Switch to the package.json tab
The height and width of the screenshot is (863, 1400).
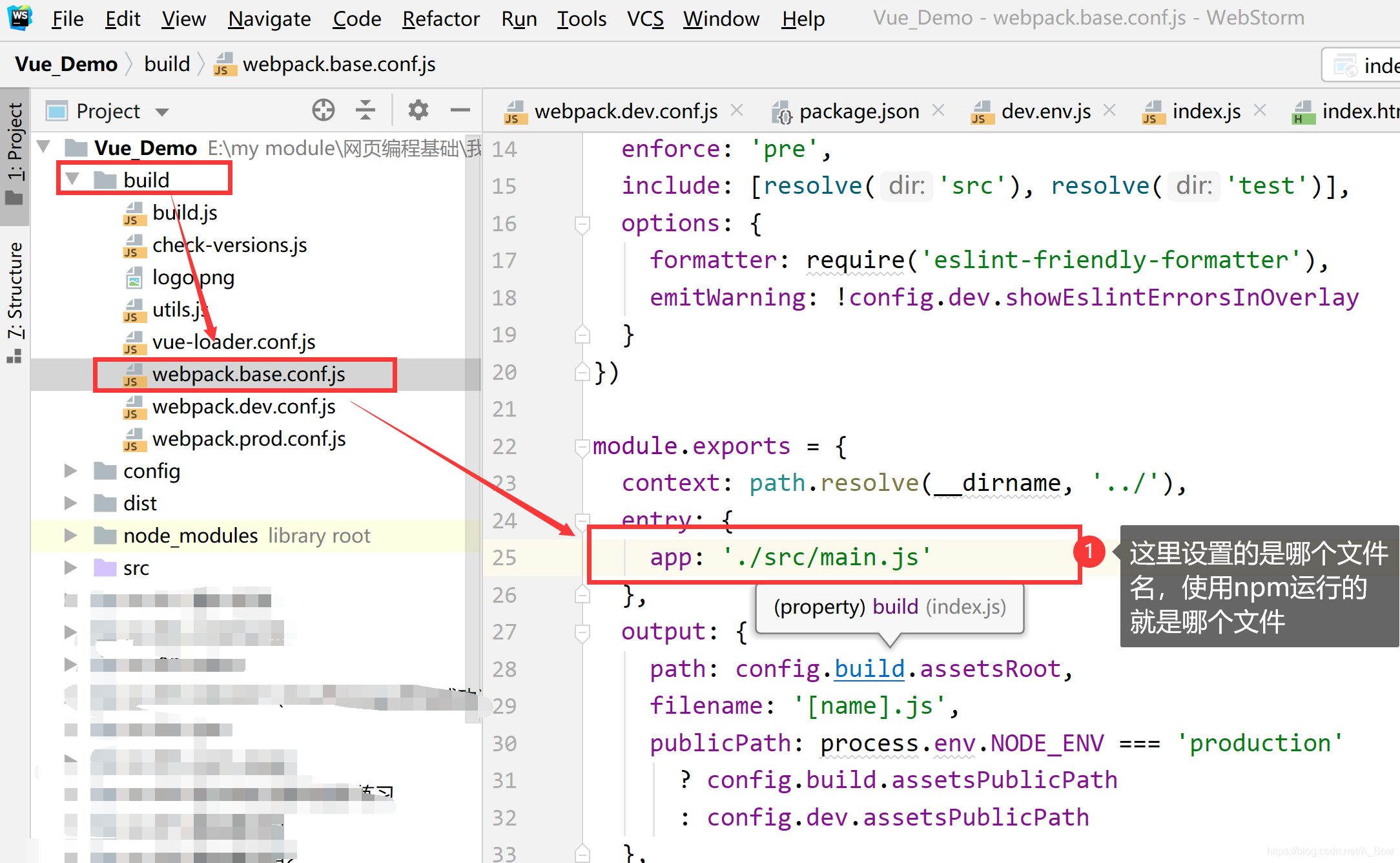859,111
